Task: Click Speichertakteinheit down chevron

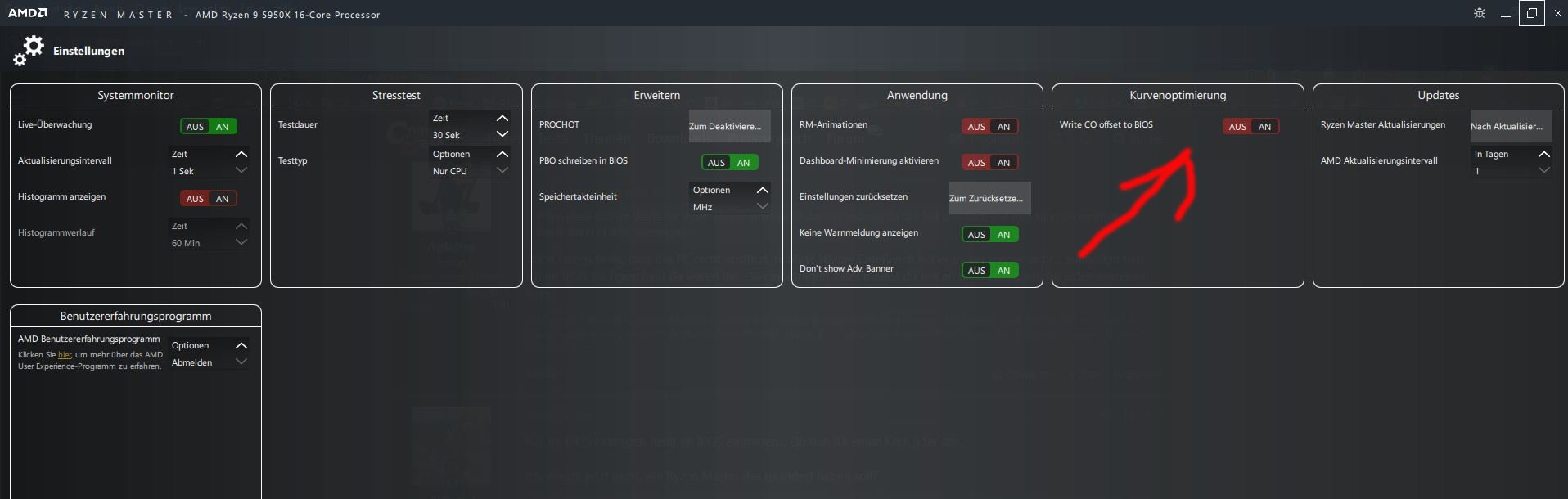Action: click(763, 206)
